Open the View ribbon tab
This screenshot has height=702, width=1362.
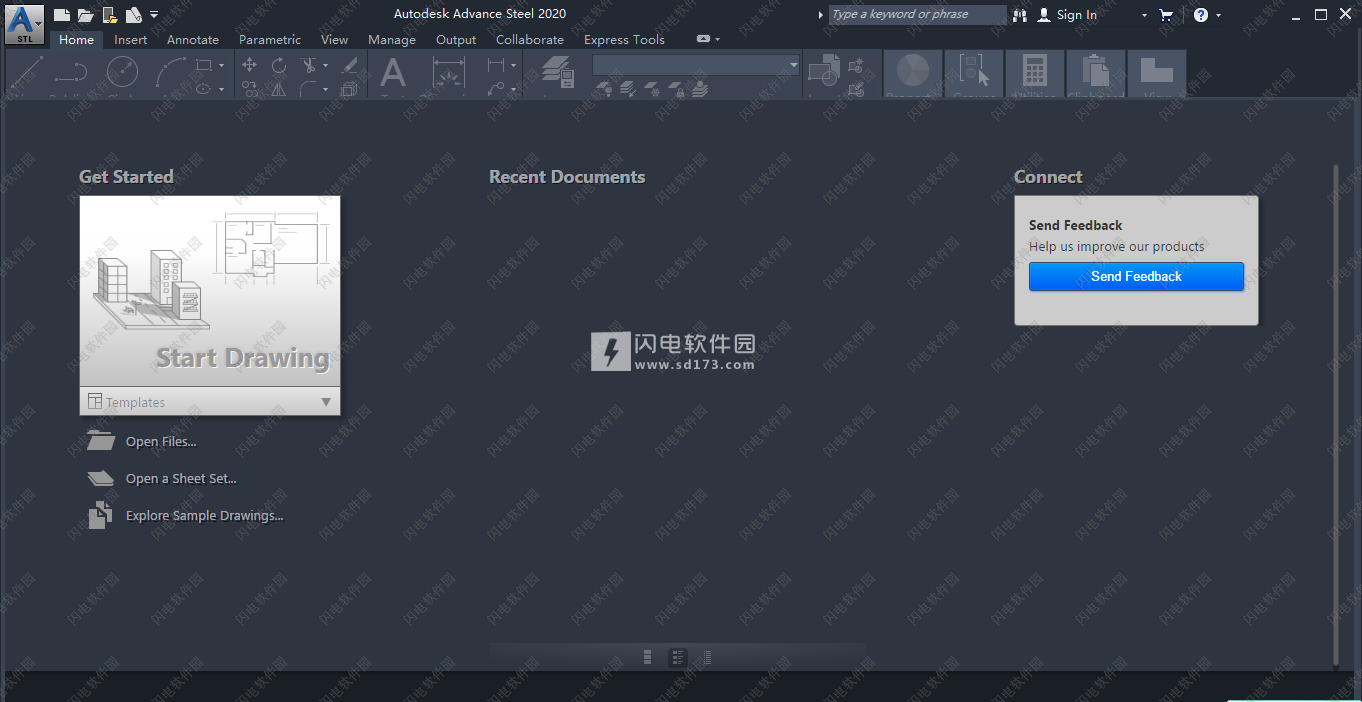point(334,40)
